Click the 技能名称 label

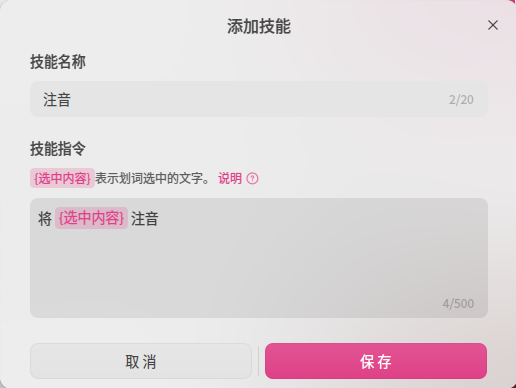click(x=58, y=62)
